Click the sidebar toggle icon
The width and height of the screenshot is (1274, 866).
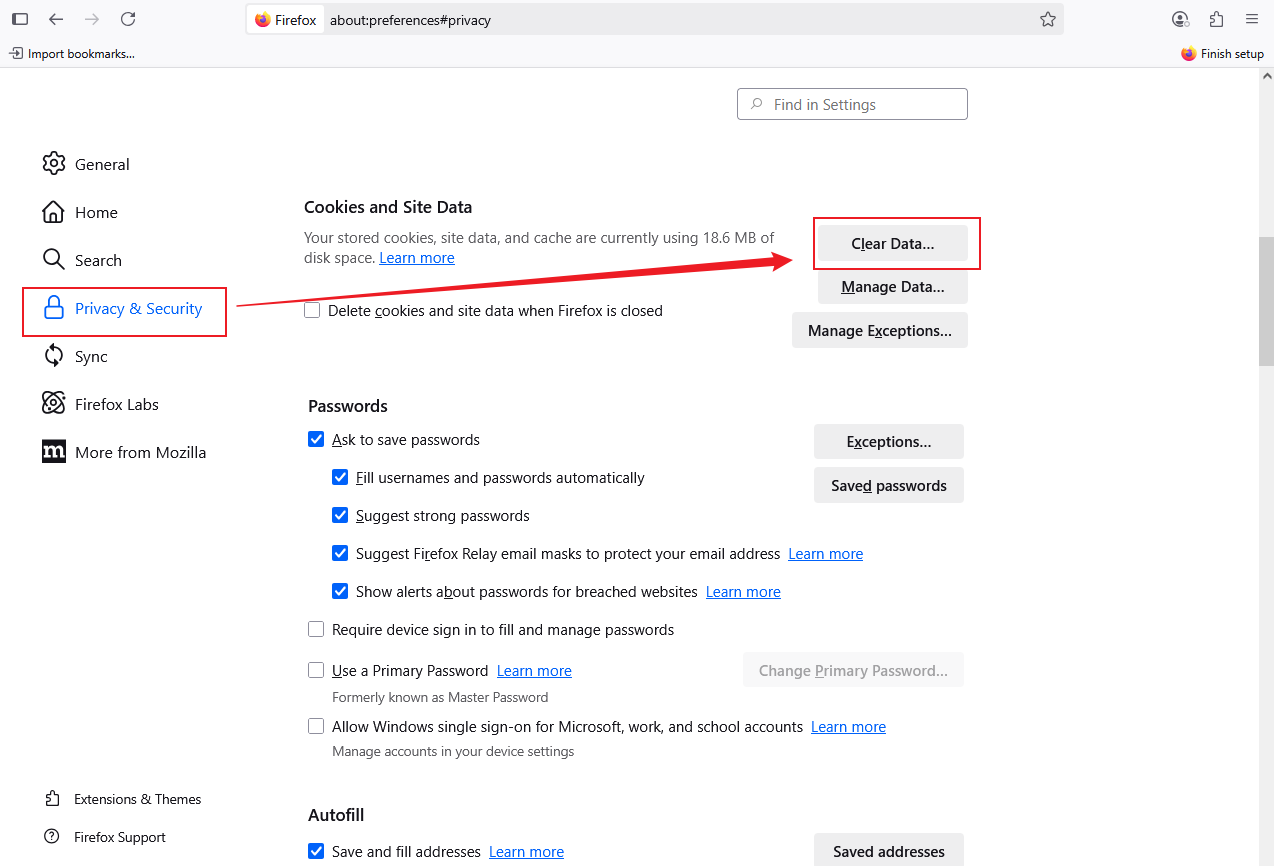tap(20, 19)
